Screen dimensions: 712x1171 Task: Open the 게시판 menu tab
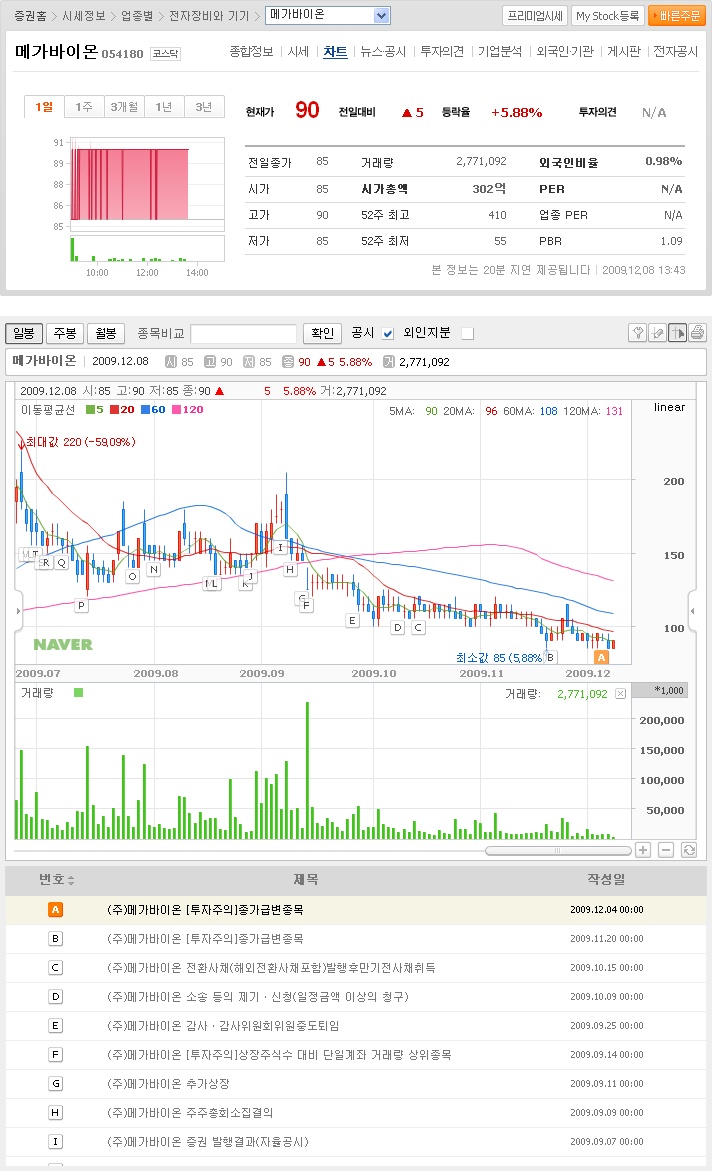tap(624, 52)
